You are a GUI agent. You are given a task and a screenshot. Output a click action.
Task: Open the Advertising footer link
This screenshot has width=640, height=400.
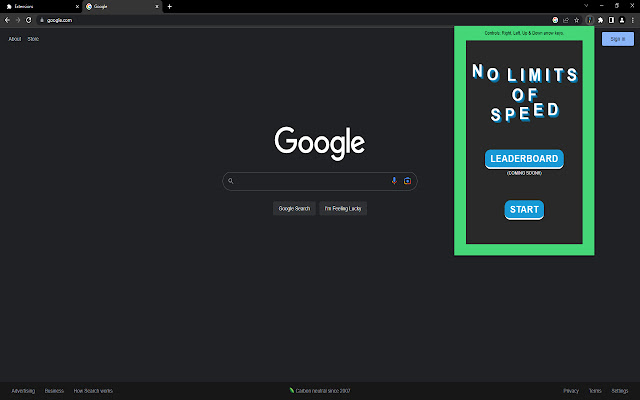23,391
